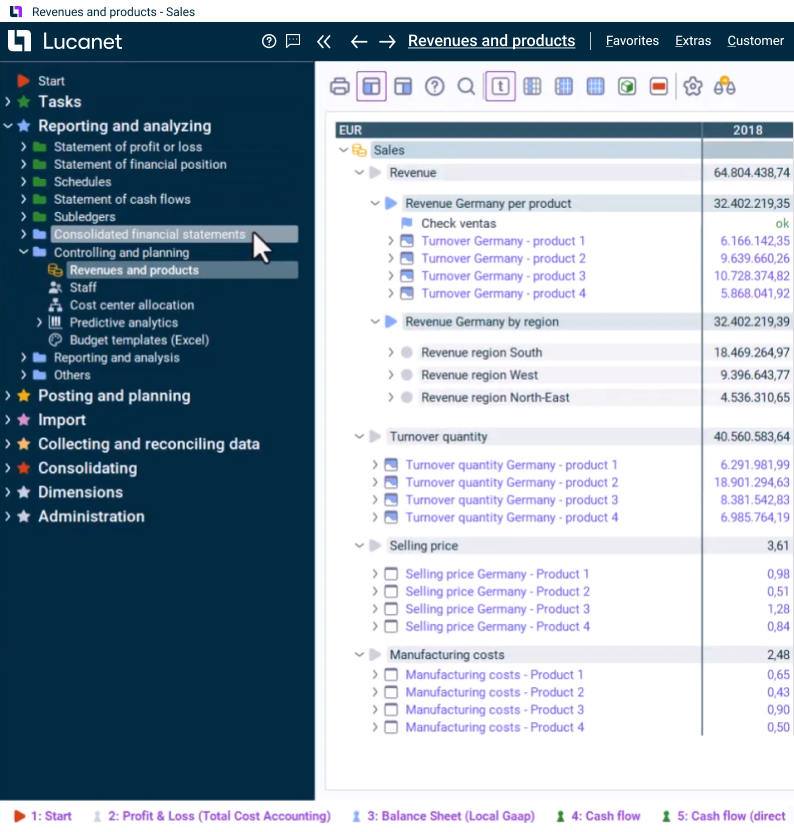Click the red rectangle toolbar icon
This screenshot has width=794, height=832.
[658, 86]
